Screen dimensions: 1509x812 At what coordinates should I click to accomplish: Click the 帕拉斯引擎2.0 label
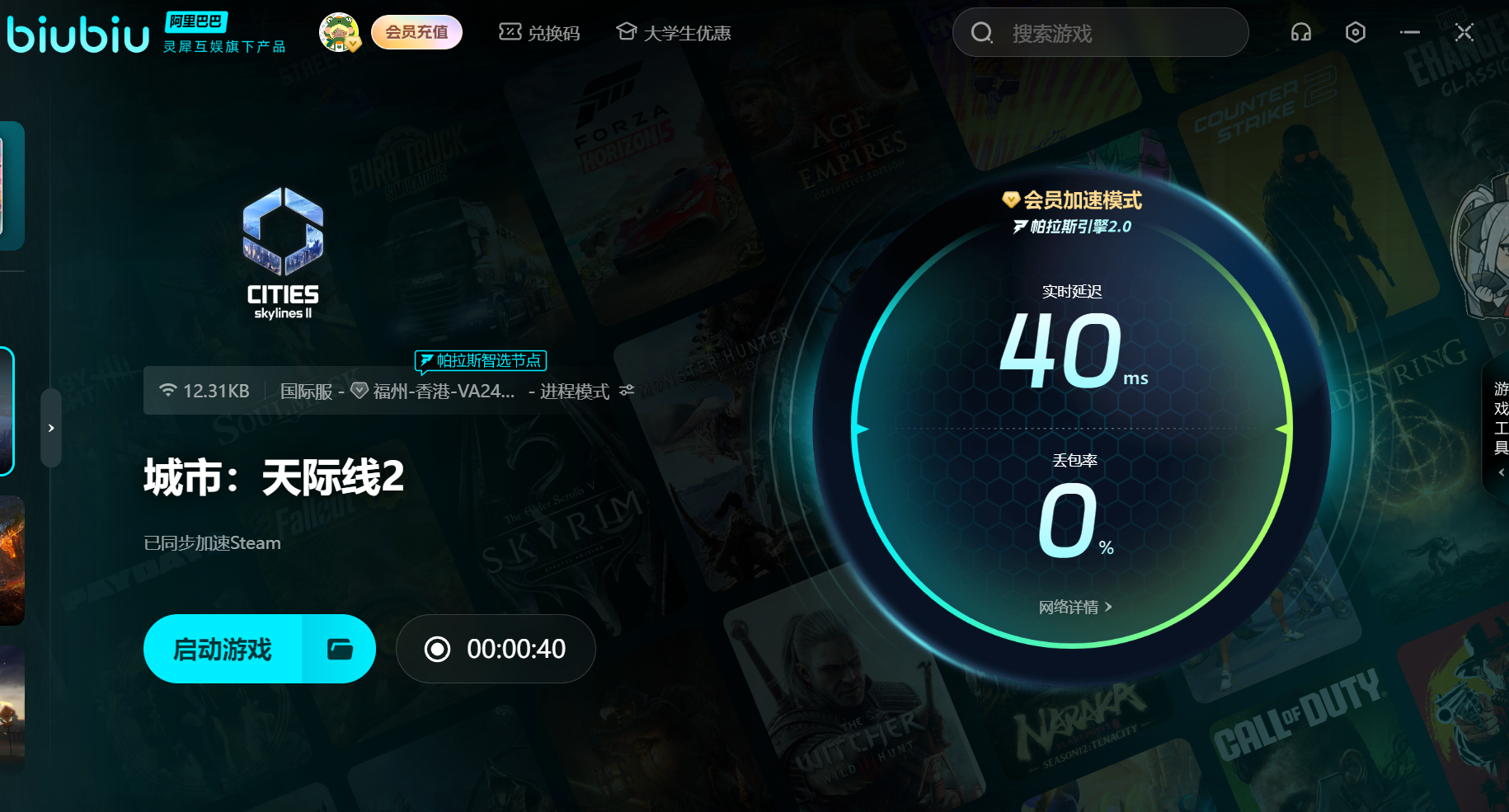pos(1072,227)
